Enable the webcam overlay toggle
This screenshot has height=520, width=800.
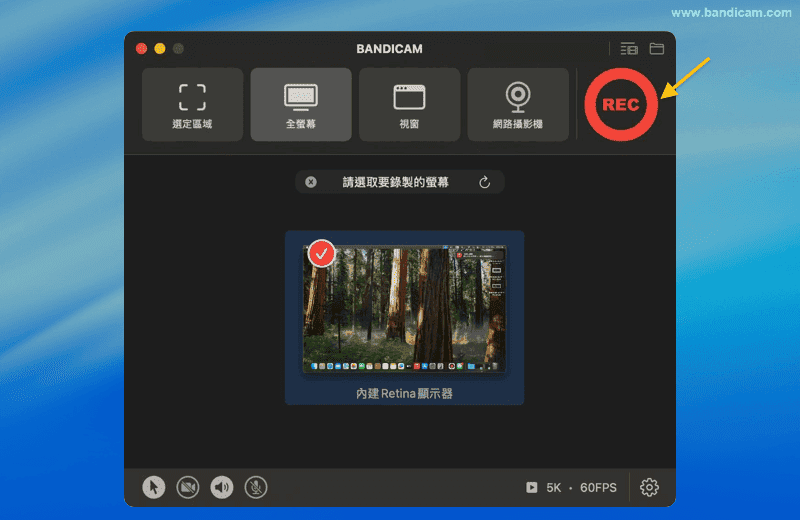188,487
